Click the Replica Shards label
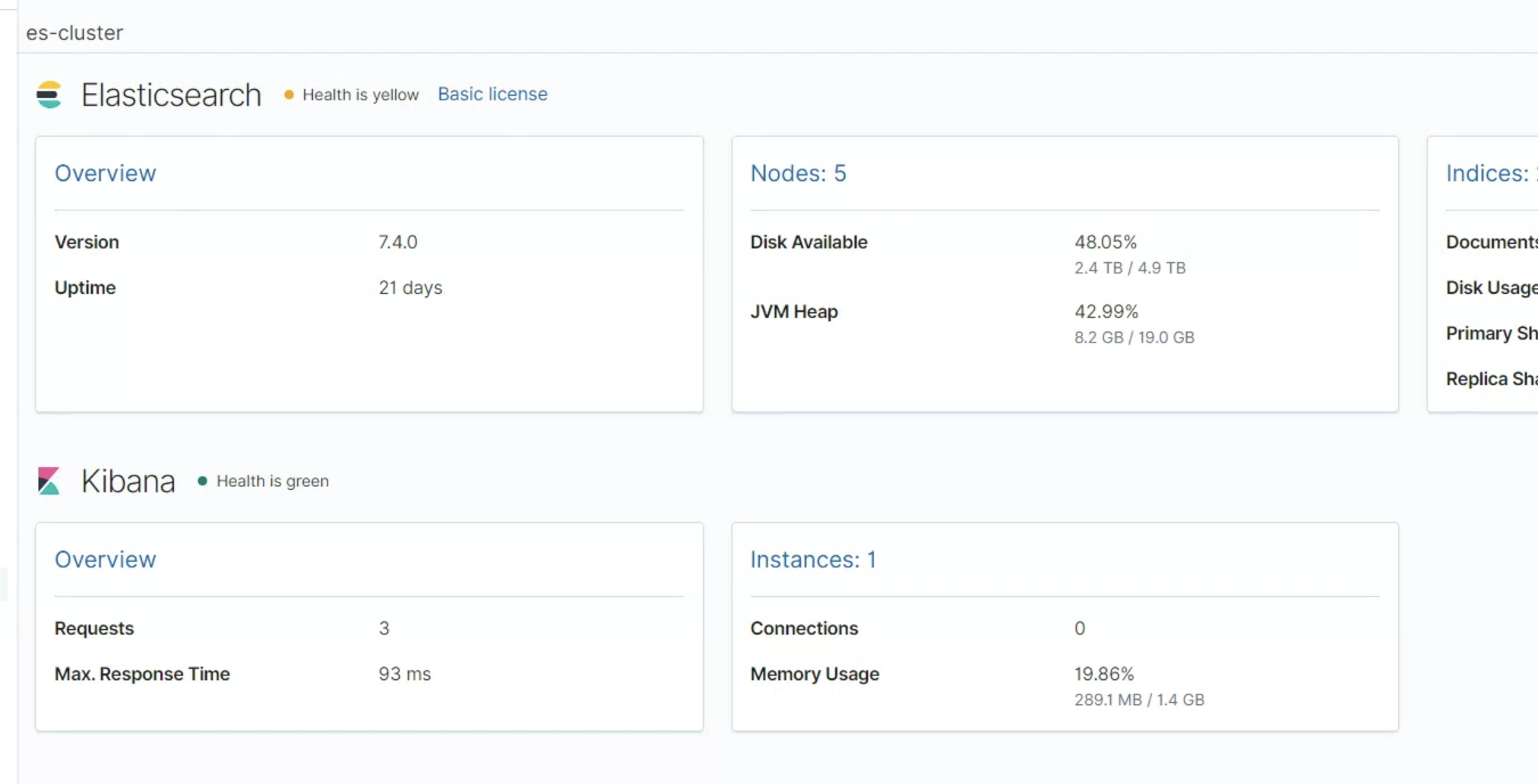 click(x=1492, y=378)
